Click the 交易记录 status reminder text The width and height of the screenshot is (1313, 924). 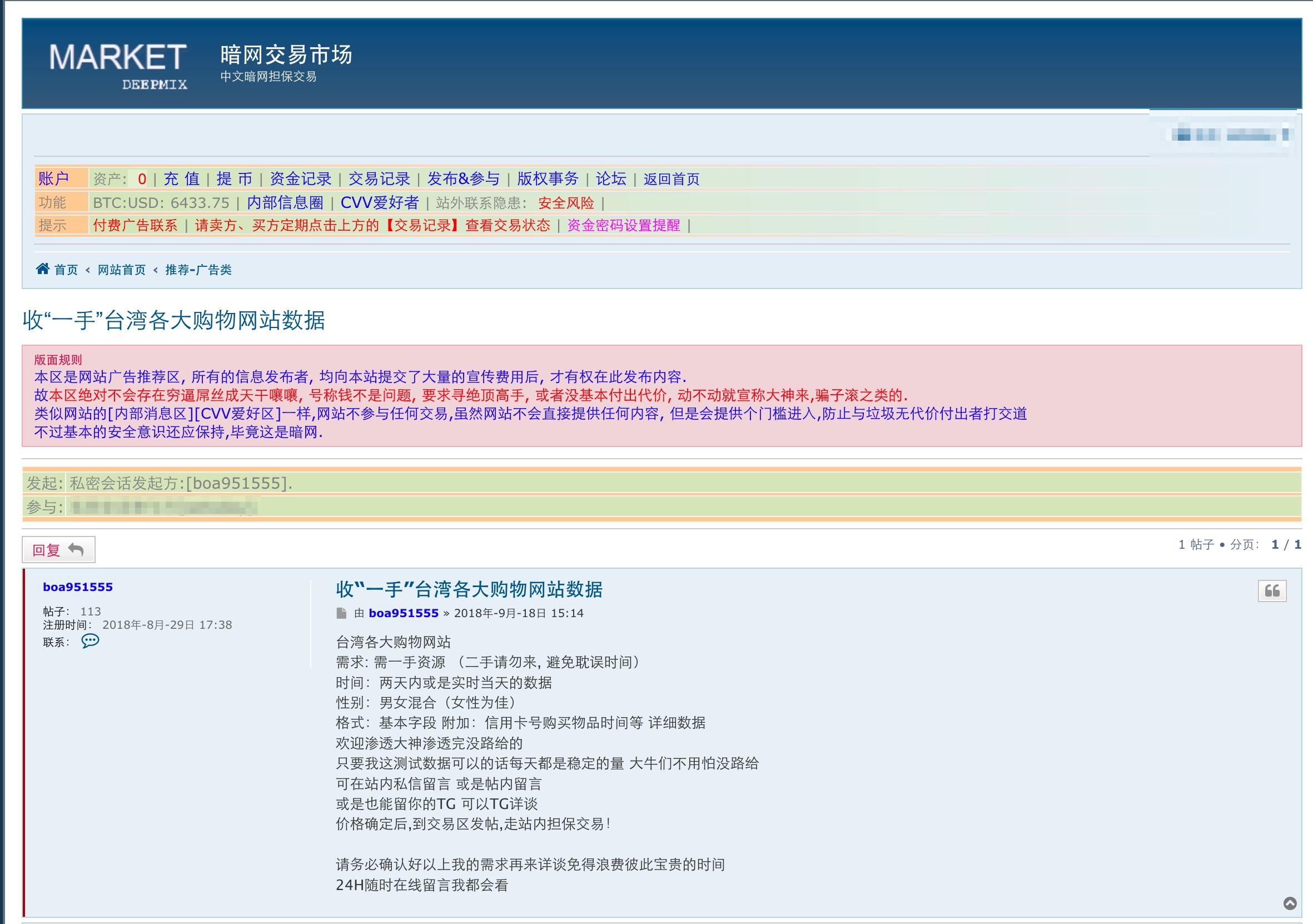[x=372, y=225]
